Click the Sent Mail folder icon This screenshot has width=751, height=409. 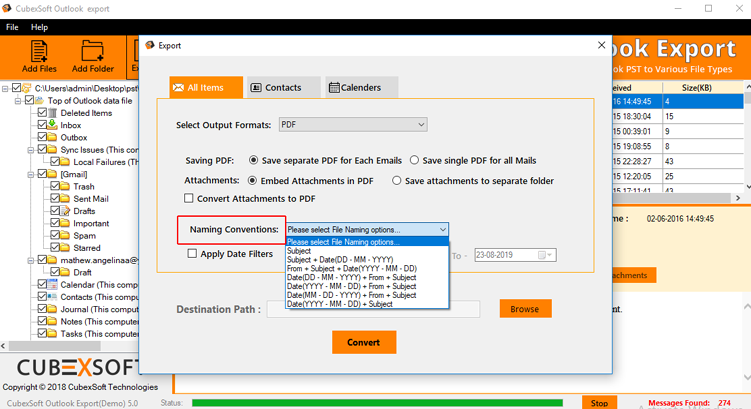(65, 199)
